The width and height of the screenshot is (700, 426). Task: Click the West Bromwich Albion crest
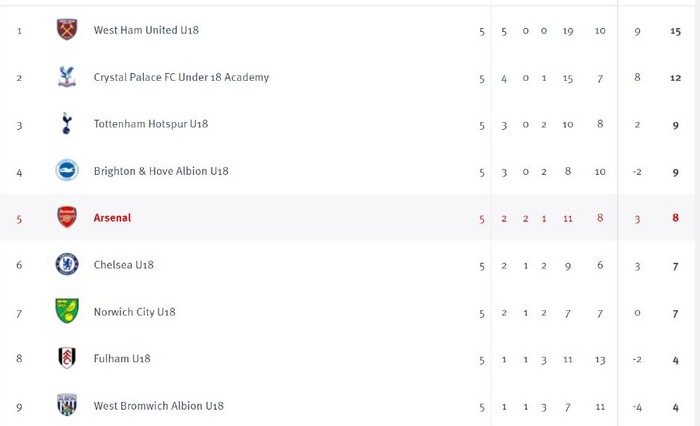67,405
